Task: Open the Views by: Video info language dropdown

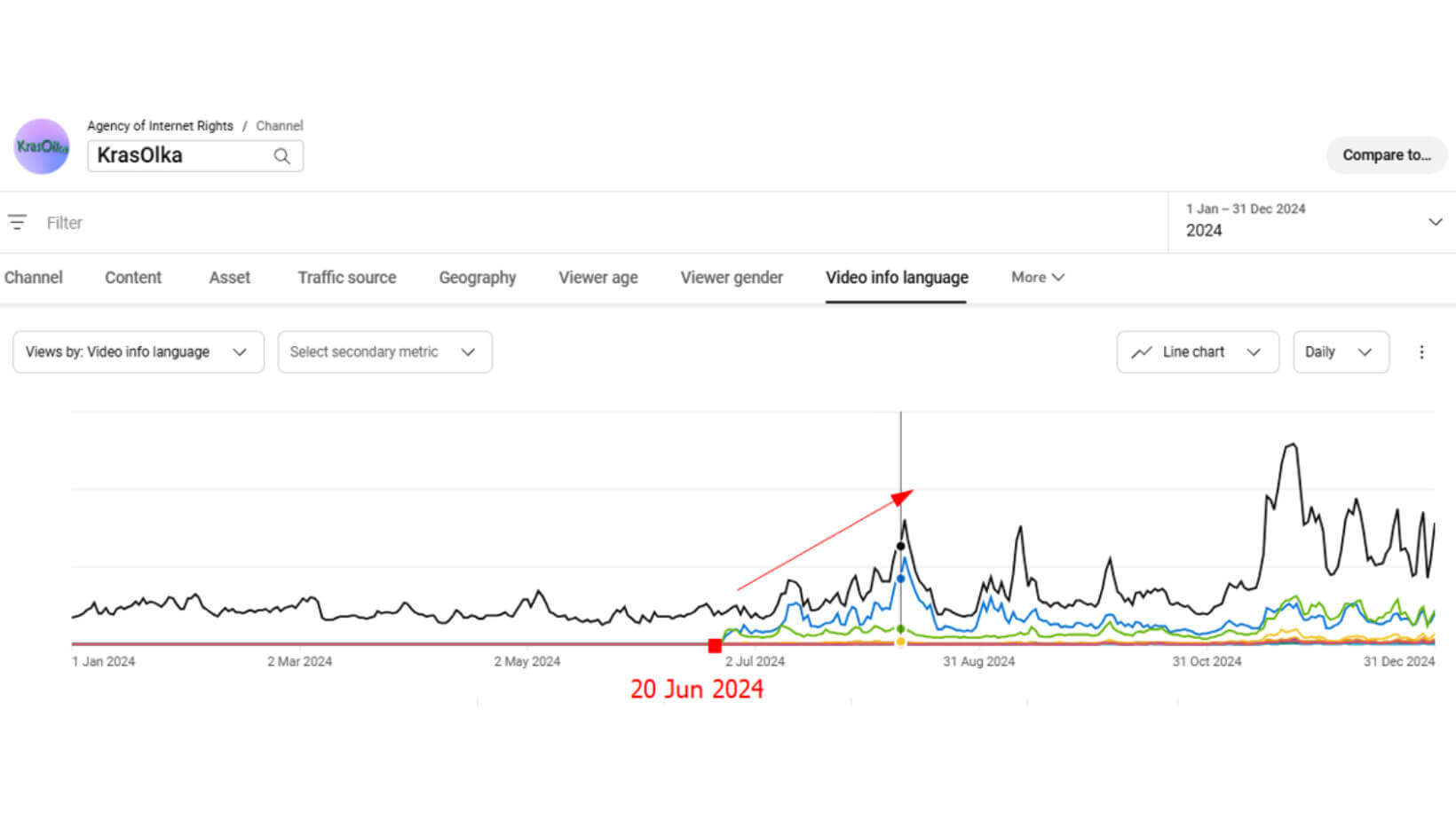Action: pos(138,351)
